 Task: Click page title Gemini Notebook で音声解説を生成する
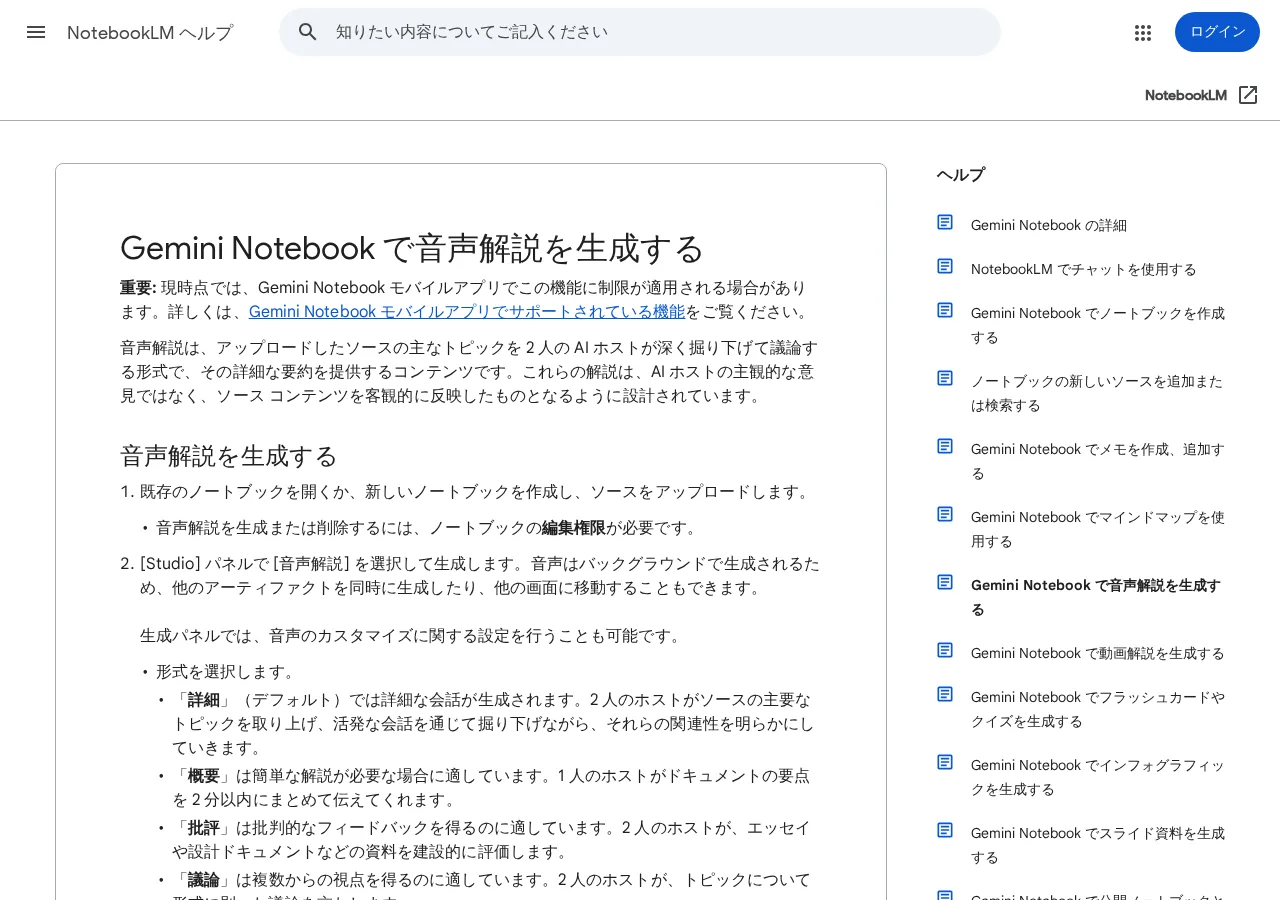click(x=412, y=248)
